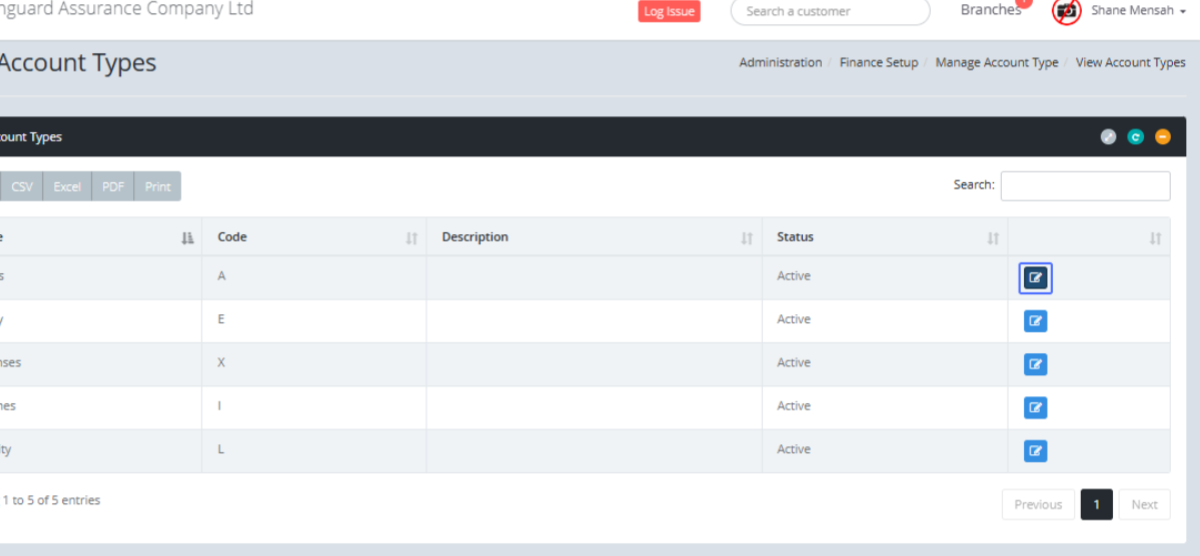Screen dimensions: 1200x556
Task: Export table as CSV
Action: pos(22,186)
